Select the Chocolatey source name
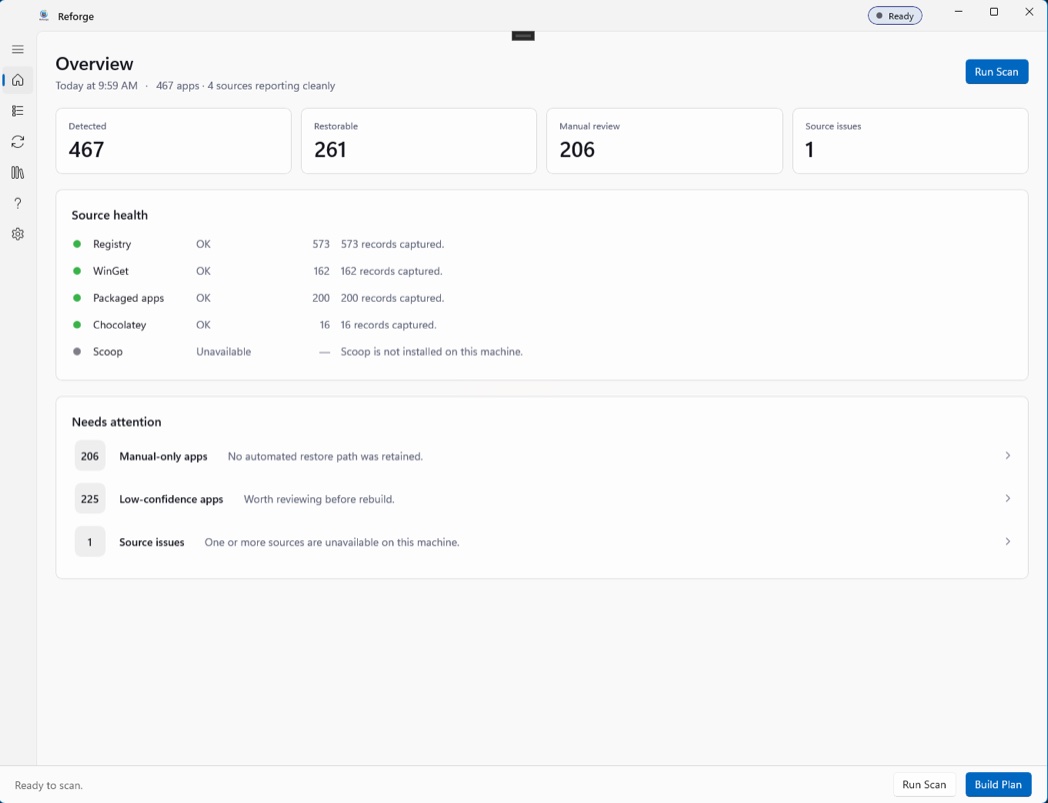1048x803 pixels. [119, 325]
